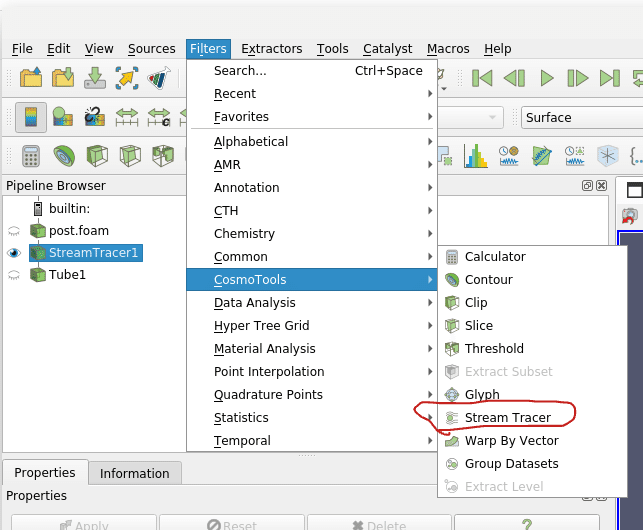Expand the Alphabetical submenu
The height and width of the screenshot is (530, 643).
[x=312, y=142]
